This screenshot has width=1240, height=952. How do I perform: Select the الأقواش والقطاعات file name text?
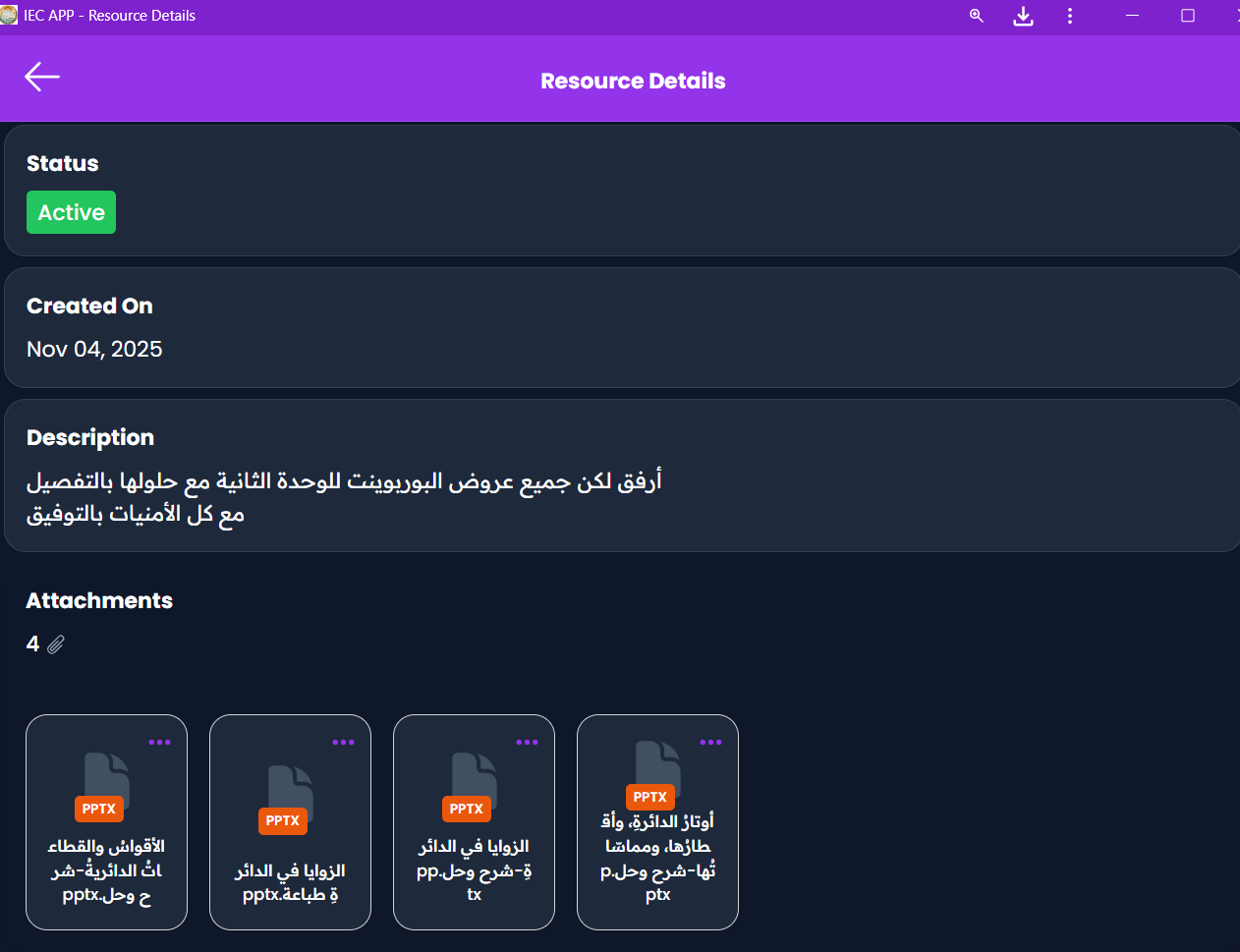(106, 870)
